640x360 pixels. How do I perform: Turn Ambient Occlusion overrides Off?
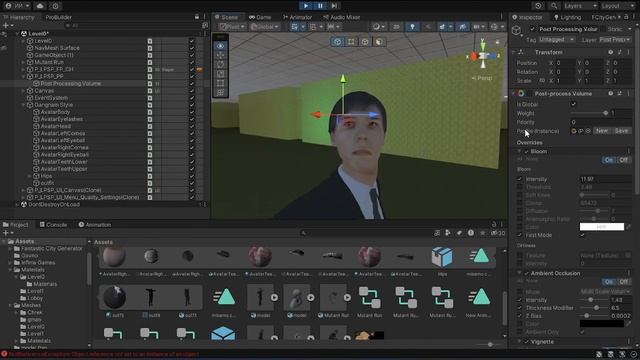pos(624,282)
